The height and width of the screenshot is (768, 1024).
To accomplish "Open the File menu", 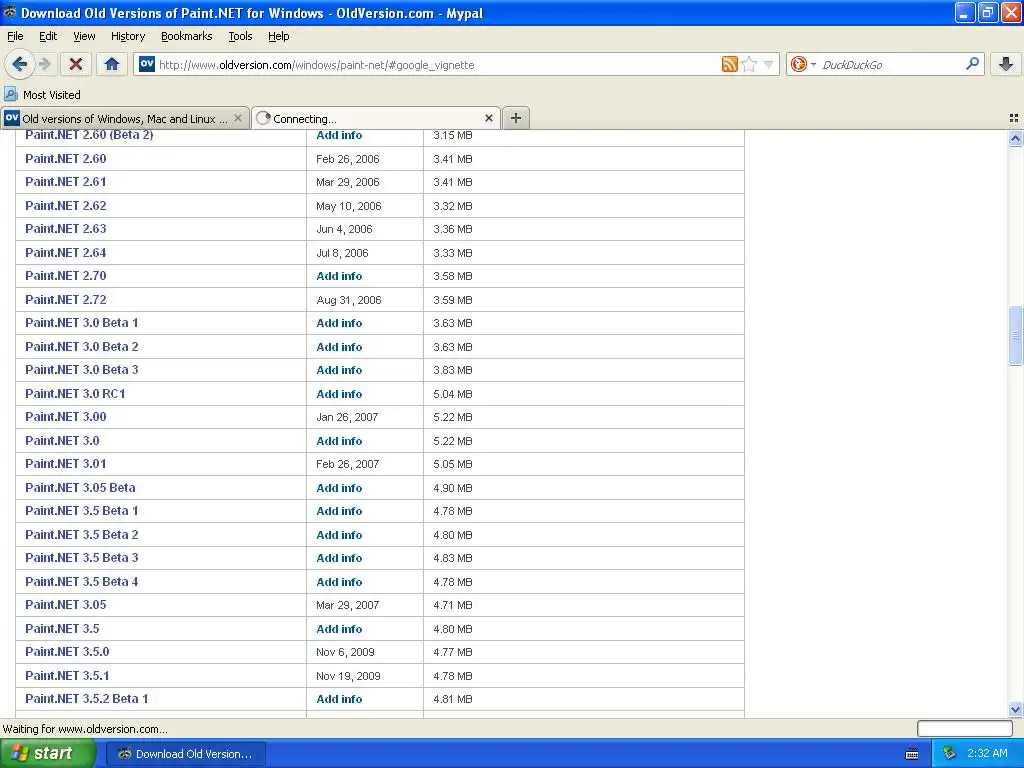I will (x=15, y=36).
